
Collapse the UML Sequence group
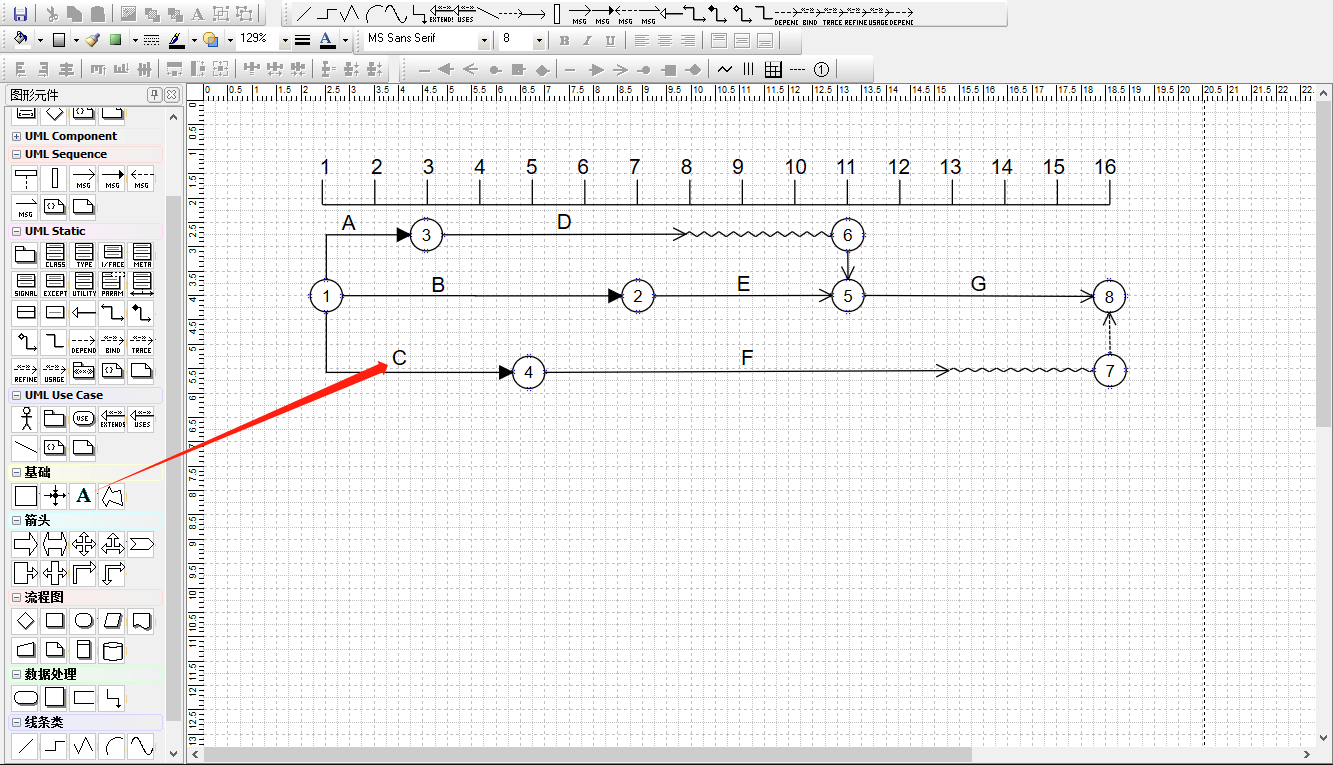[x=16, y=154]
